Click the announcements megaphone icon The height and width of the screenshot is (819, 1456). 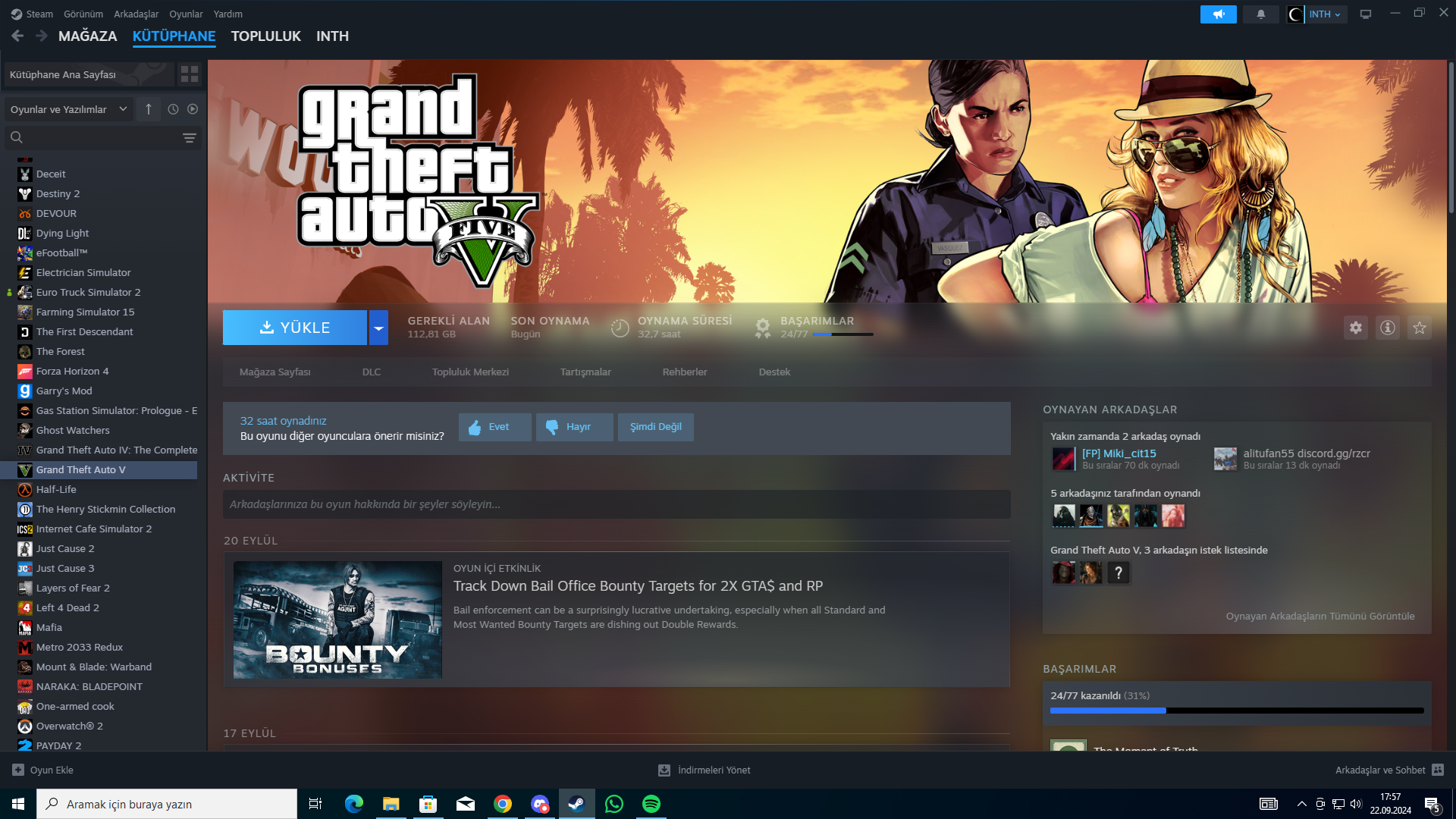(1218, 14)
